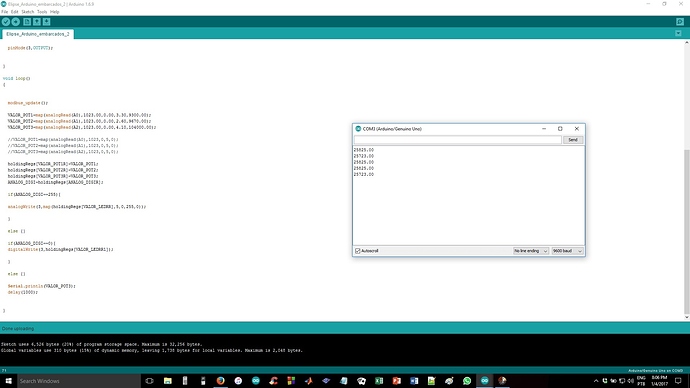Open Excel from the taskbar
Viewport: 690px width, 388px height.
click(379, 381)
